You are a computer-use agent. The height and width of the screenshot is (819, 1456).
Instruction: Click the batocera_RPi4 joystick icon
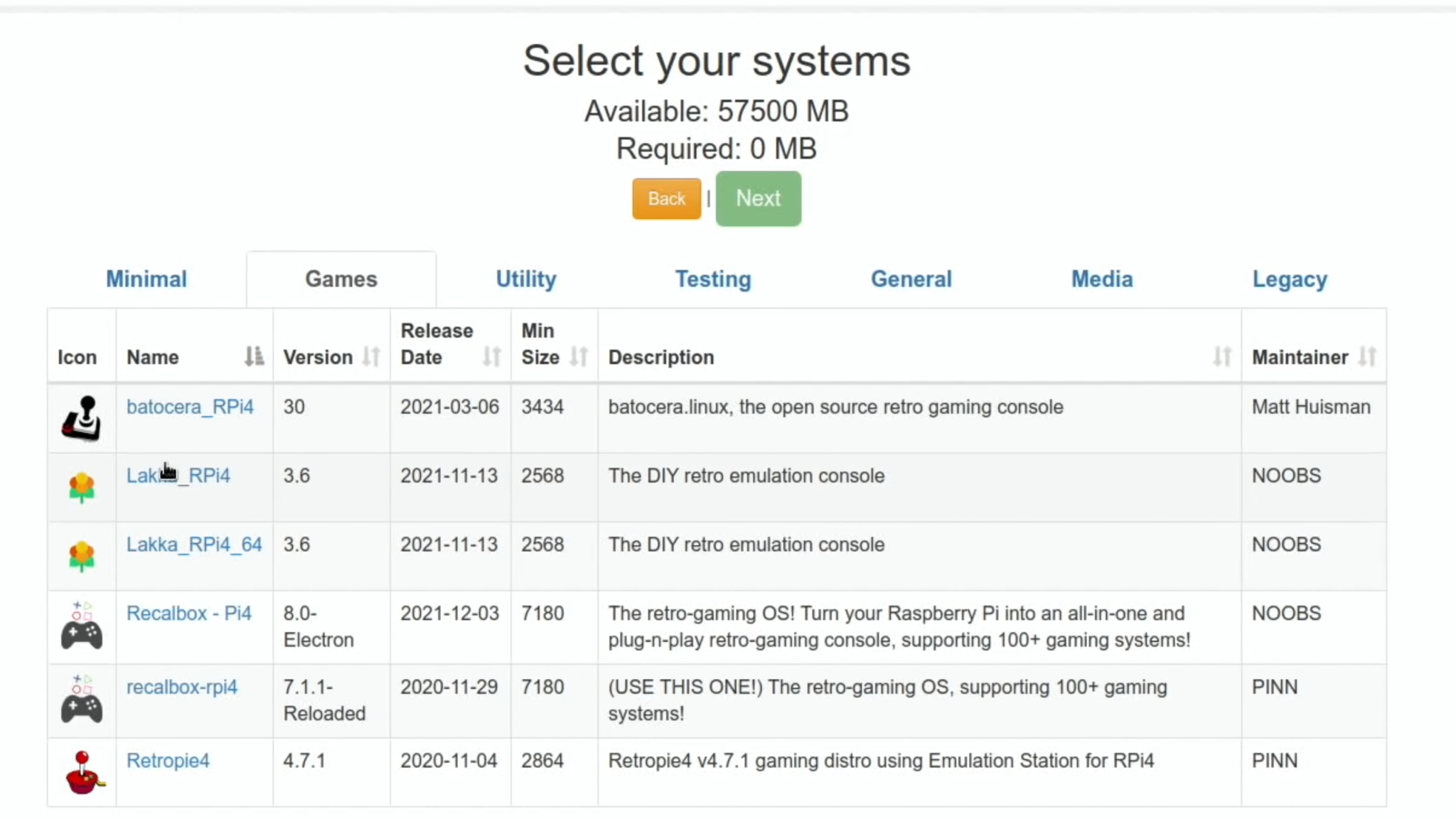coord(81,419)
